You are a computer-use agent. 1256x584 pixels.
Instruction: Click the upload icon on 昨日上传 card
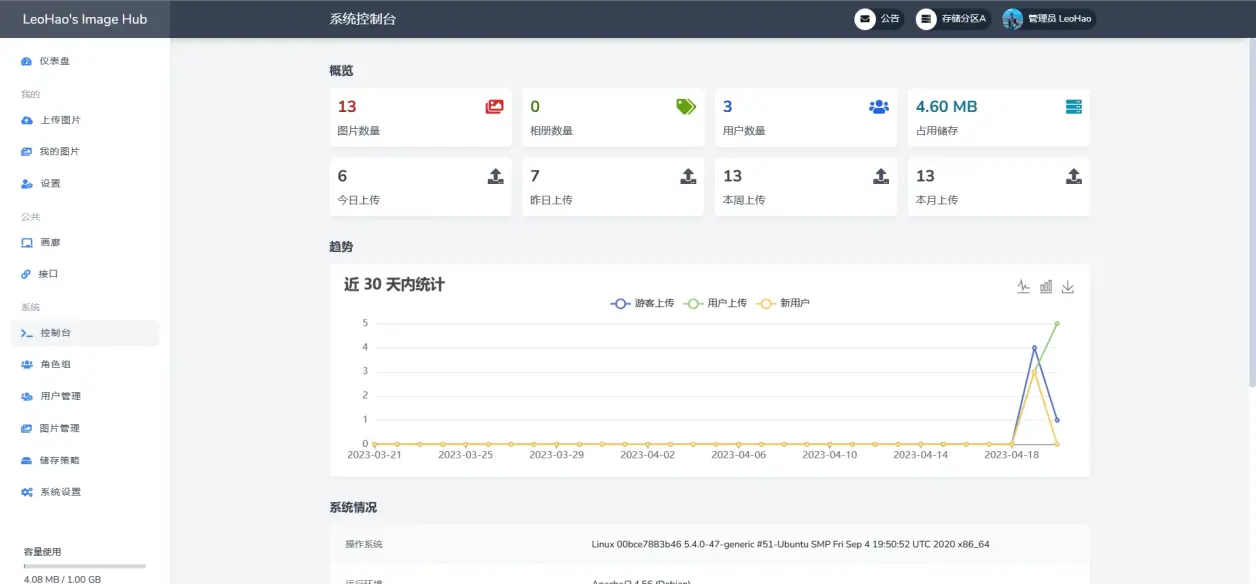coord(688,176)
